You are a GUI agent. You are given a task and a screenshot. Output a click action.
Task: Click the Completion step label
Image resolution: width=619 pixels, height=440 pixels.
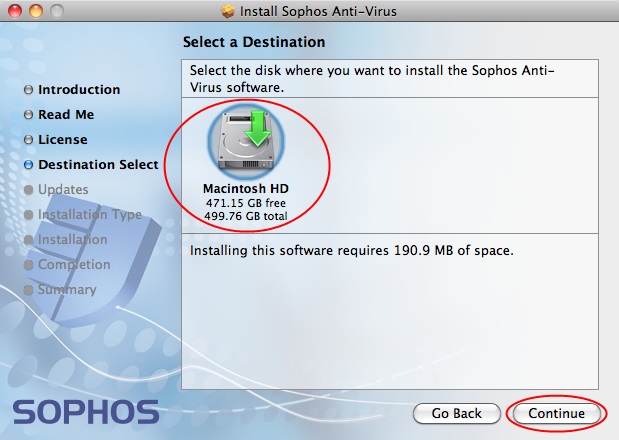74,265
